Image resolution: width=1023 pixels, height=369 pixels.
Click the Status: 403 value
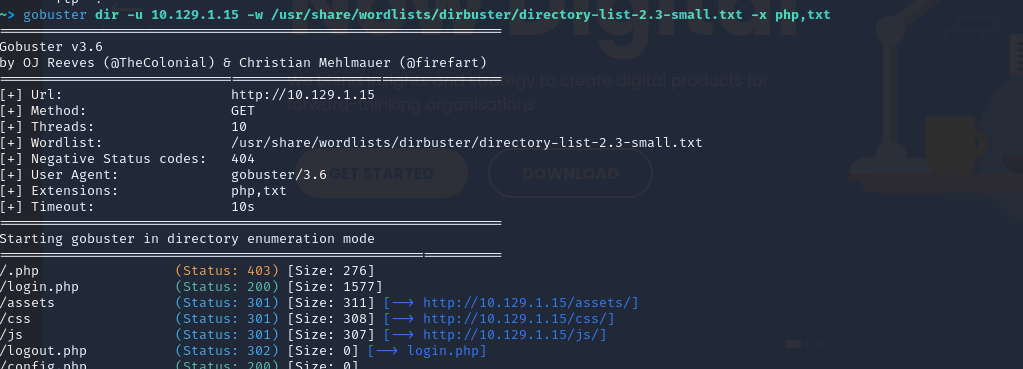227,271
